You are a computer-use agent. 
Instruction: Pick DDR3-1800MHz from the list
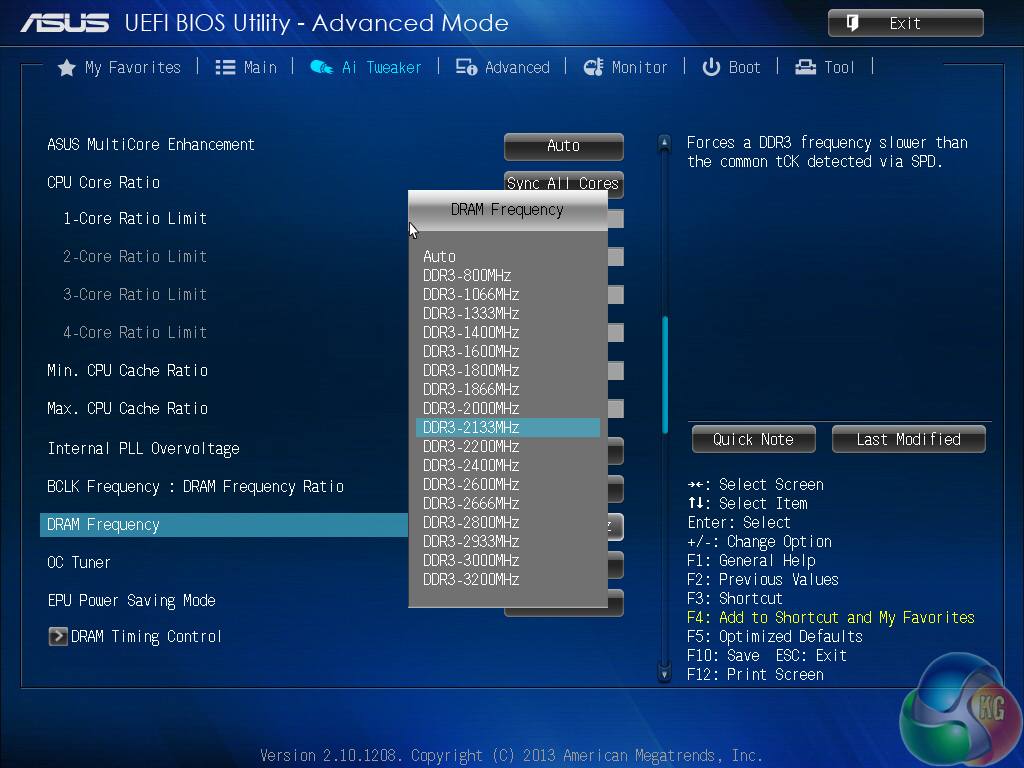507,370
